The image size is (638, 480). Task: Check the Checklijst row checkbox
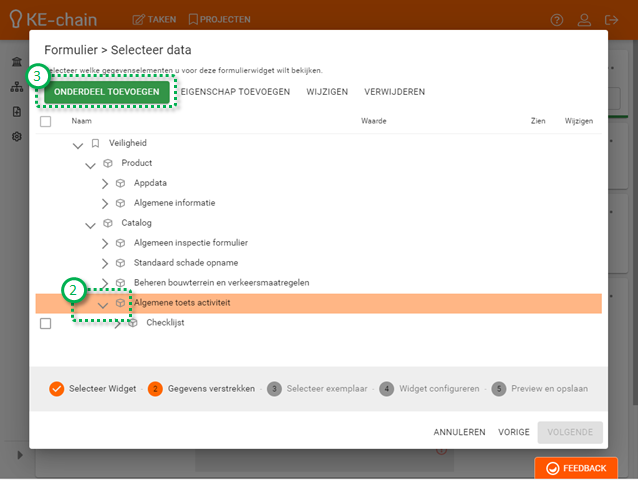pyautogui.click(x=45, y=323)
